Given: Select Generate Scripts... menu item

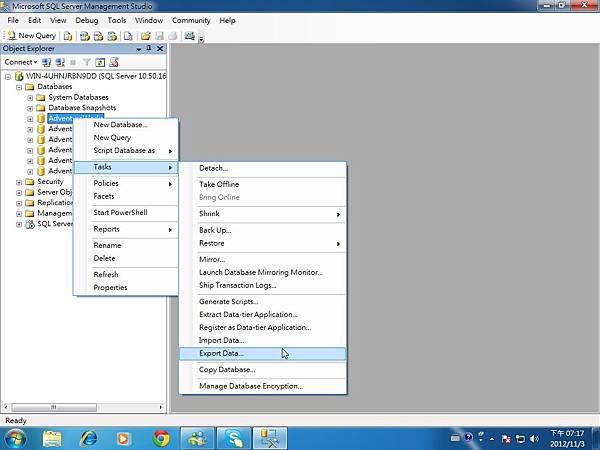Looking at the screenshot, I should 262,302.
